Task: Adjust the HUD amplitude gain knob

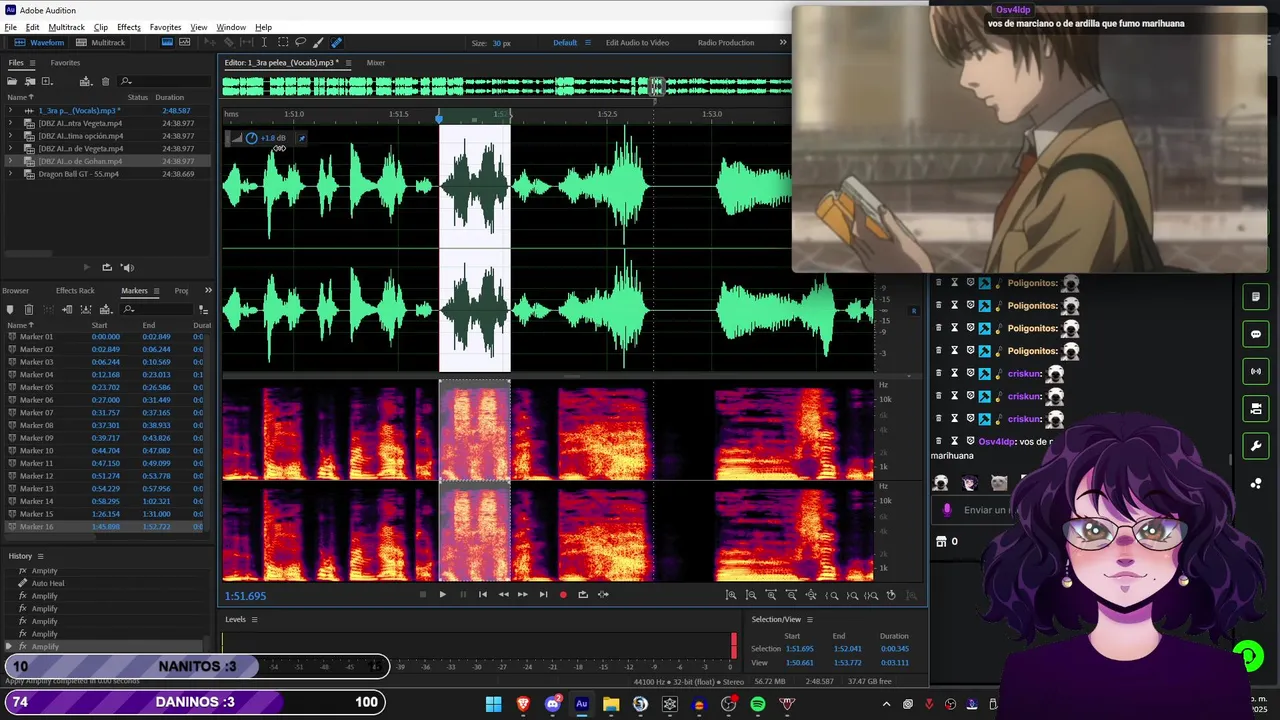Action: coord(252,139)
